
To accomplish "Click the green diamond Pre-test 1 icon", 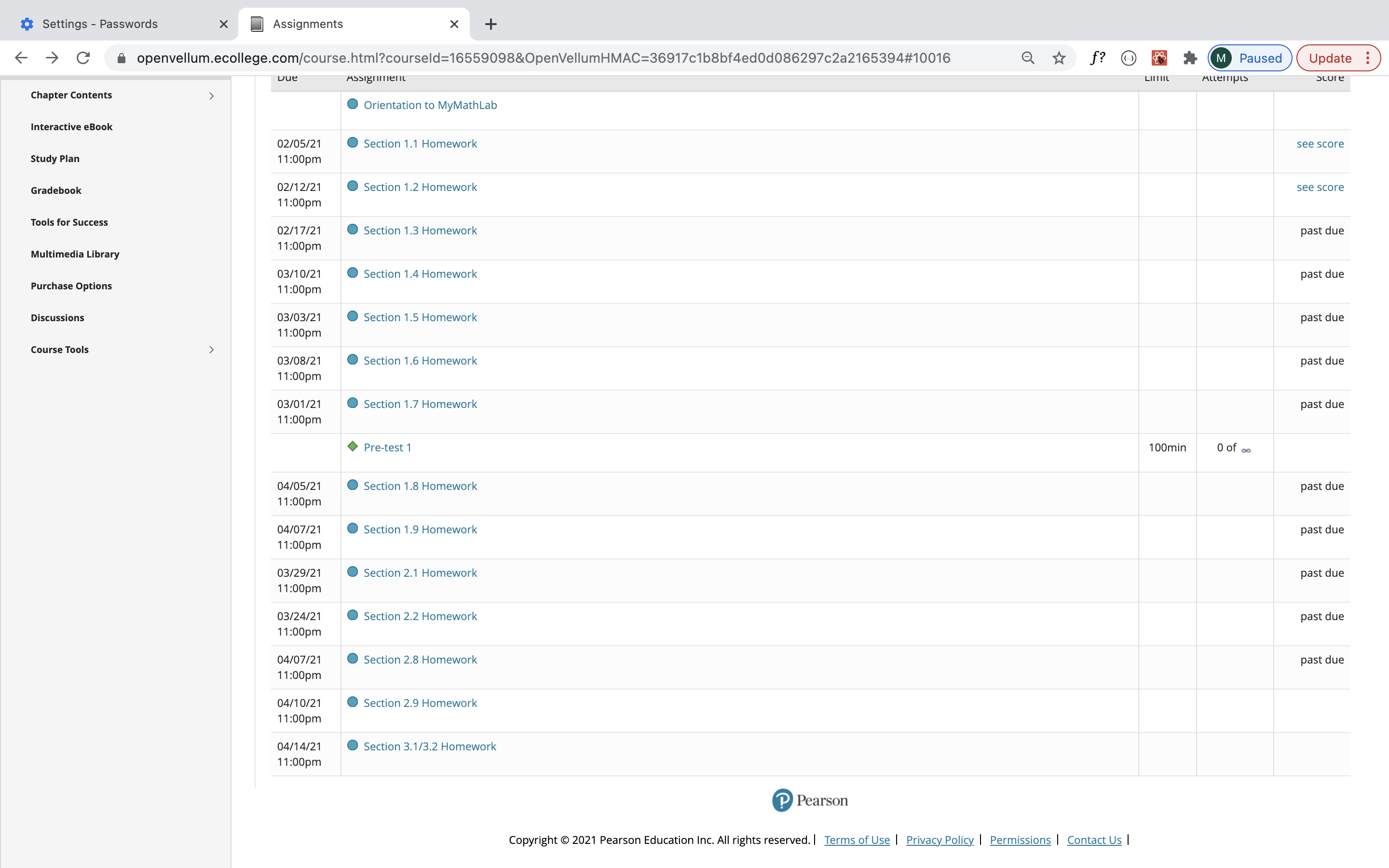I will tap(353, 447).
